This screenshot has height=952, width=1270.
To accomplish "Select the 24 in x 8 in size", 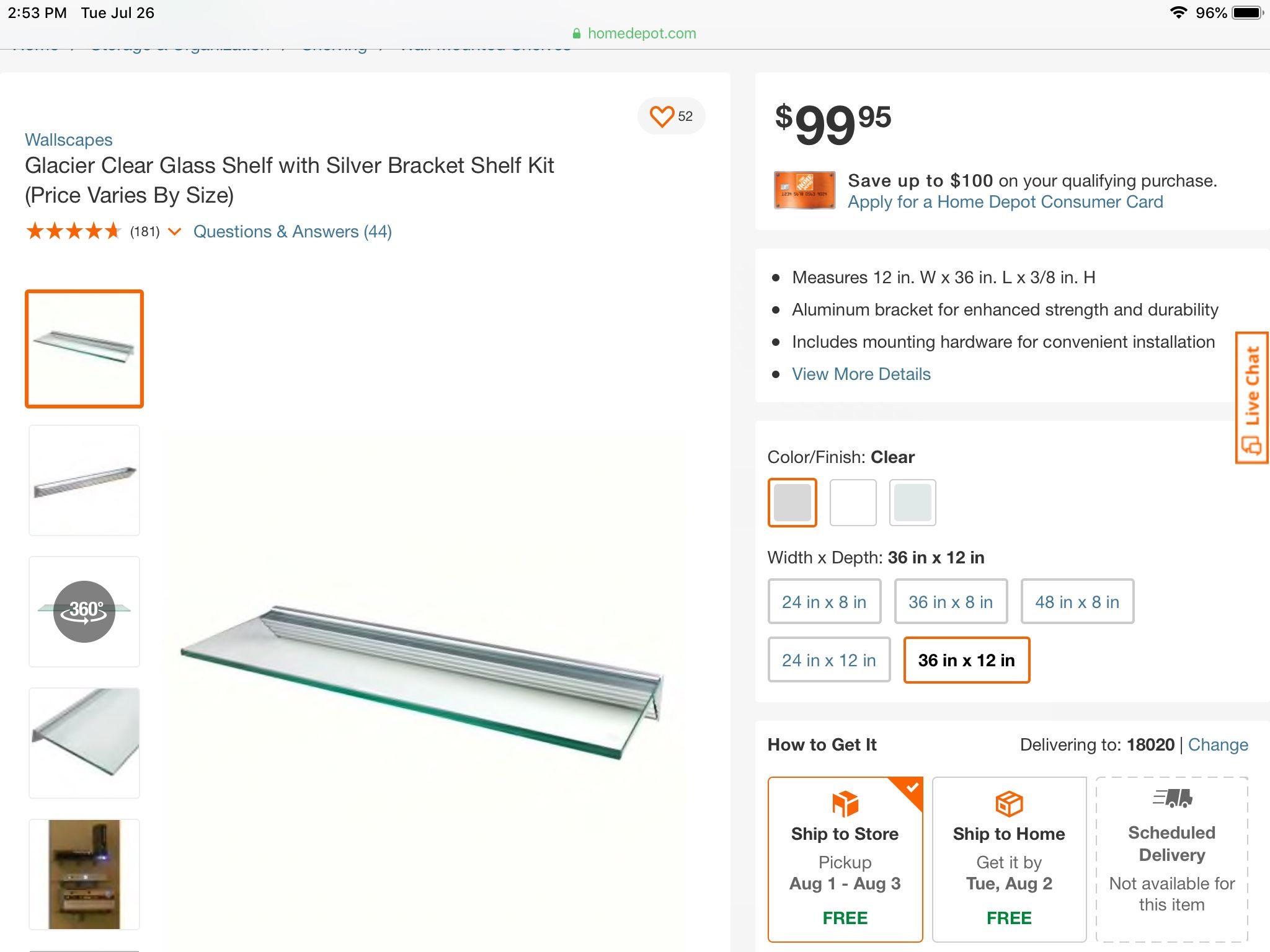I will coord(825,601).
